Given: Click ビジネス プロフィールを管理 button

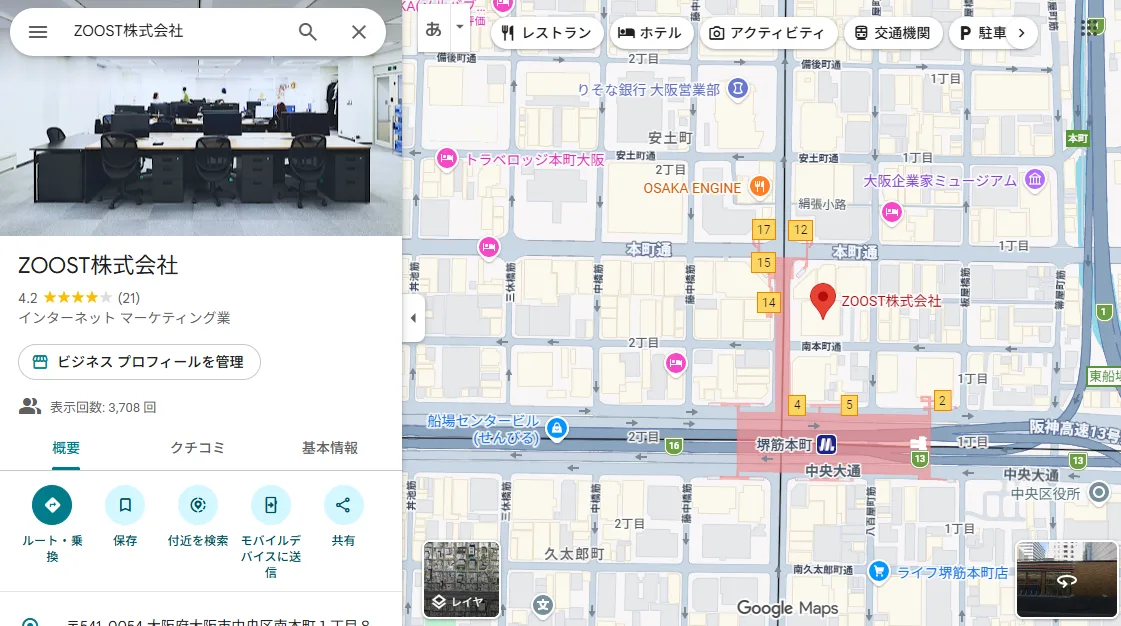Looking at the screenshot, I should [x=139, y=362].
